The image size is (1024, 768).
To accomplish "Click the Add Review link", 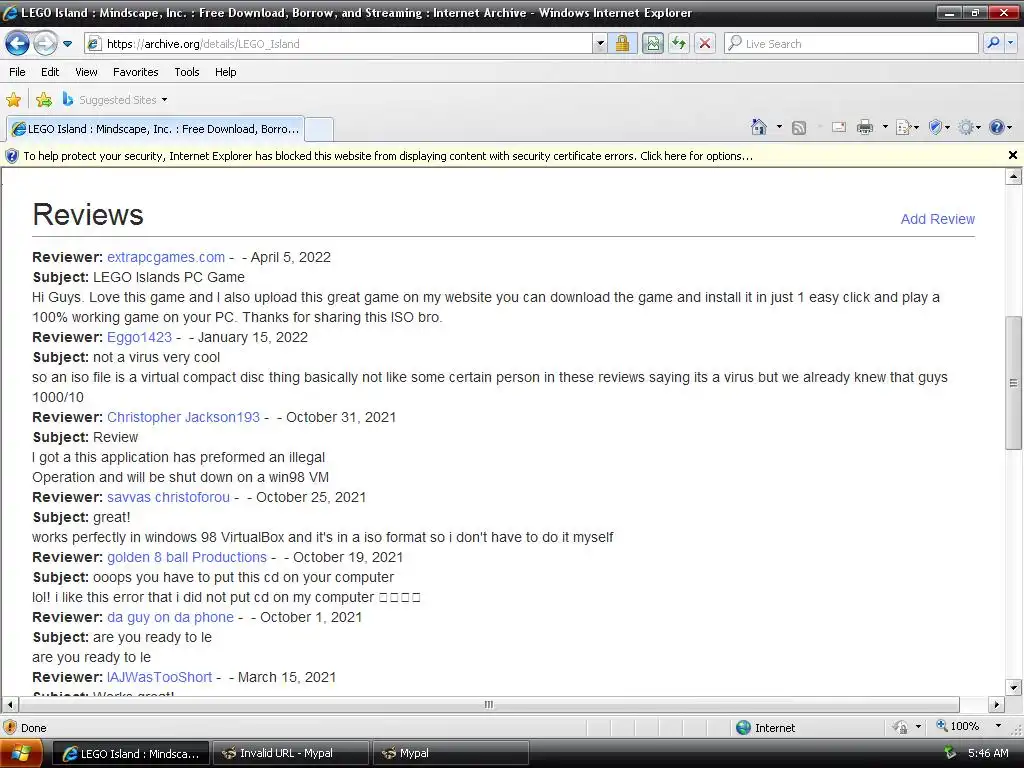I will (x=937, y=219).
